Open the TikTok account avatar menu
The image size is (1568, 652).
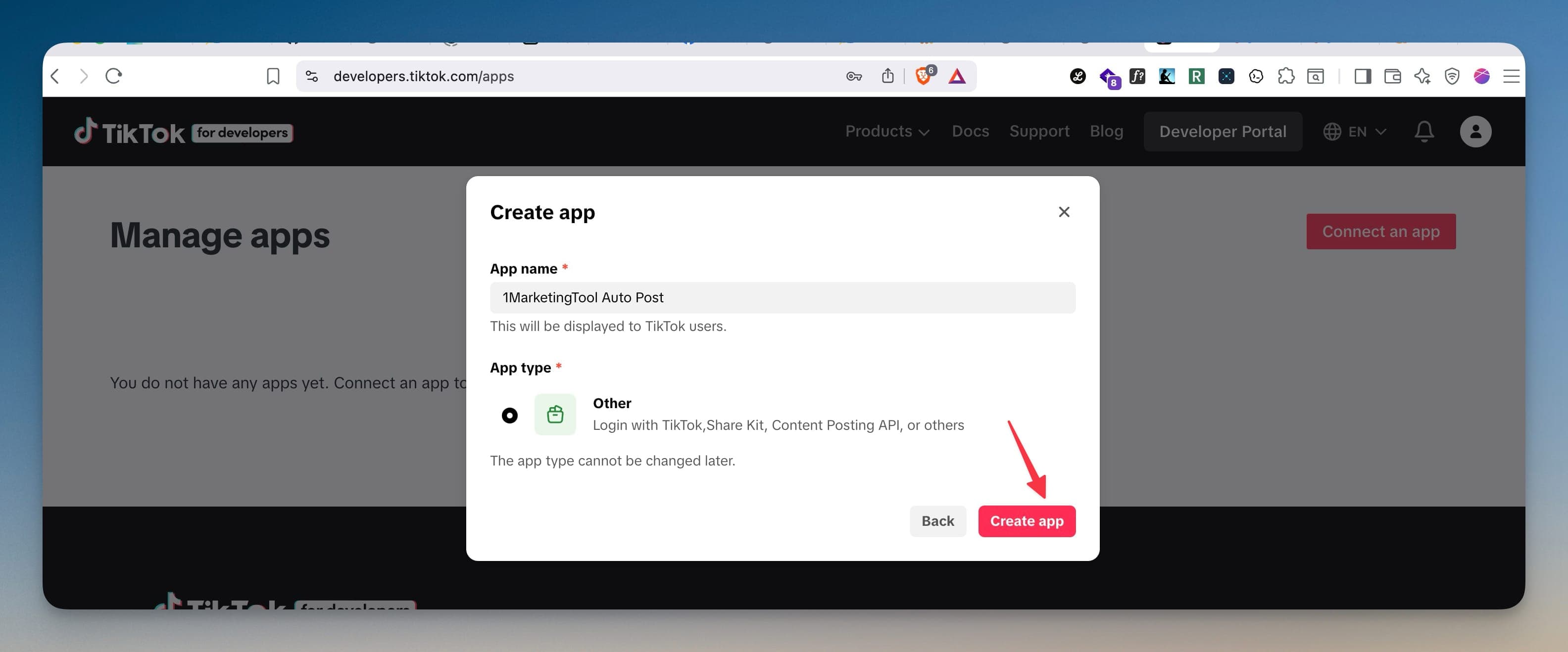click(x=1475, y=132)
